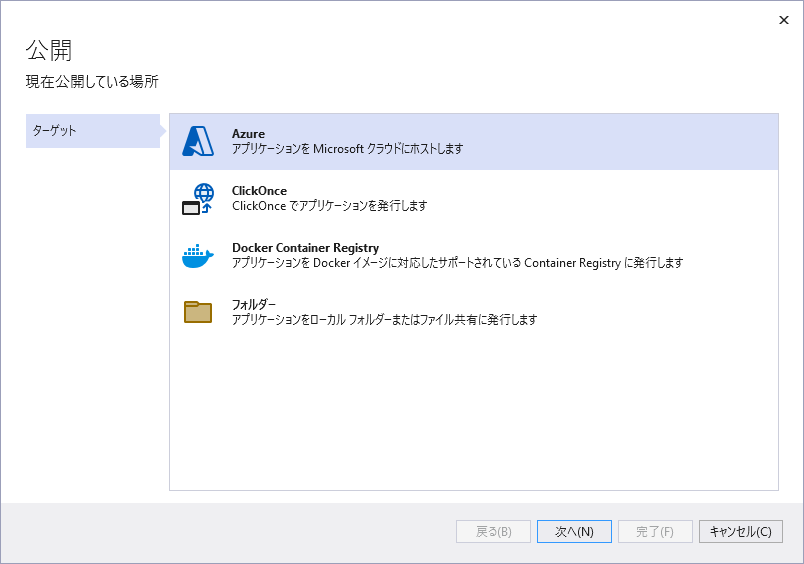Select the ターゲット step tab
The width and height of the screenshot is (804, 564).
pos(92,131)
